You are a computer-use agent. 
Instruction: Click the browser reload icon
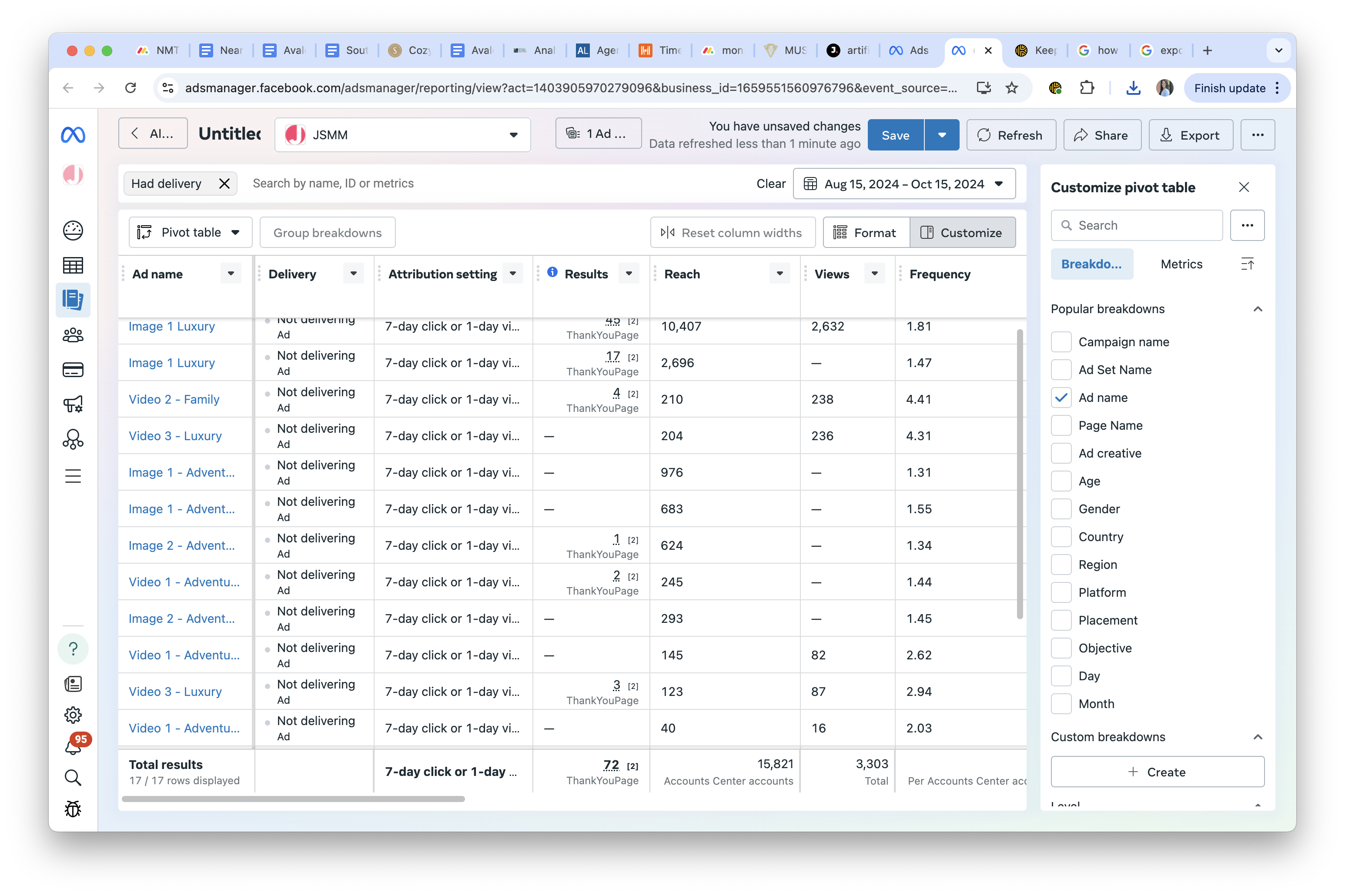pyautogui.click(x=131, y=87)
